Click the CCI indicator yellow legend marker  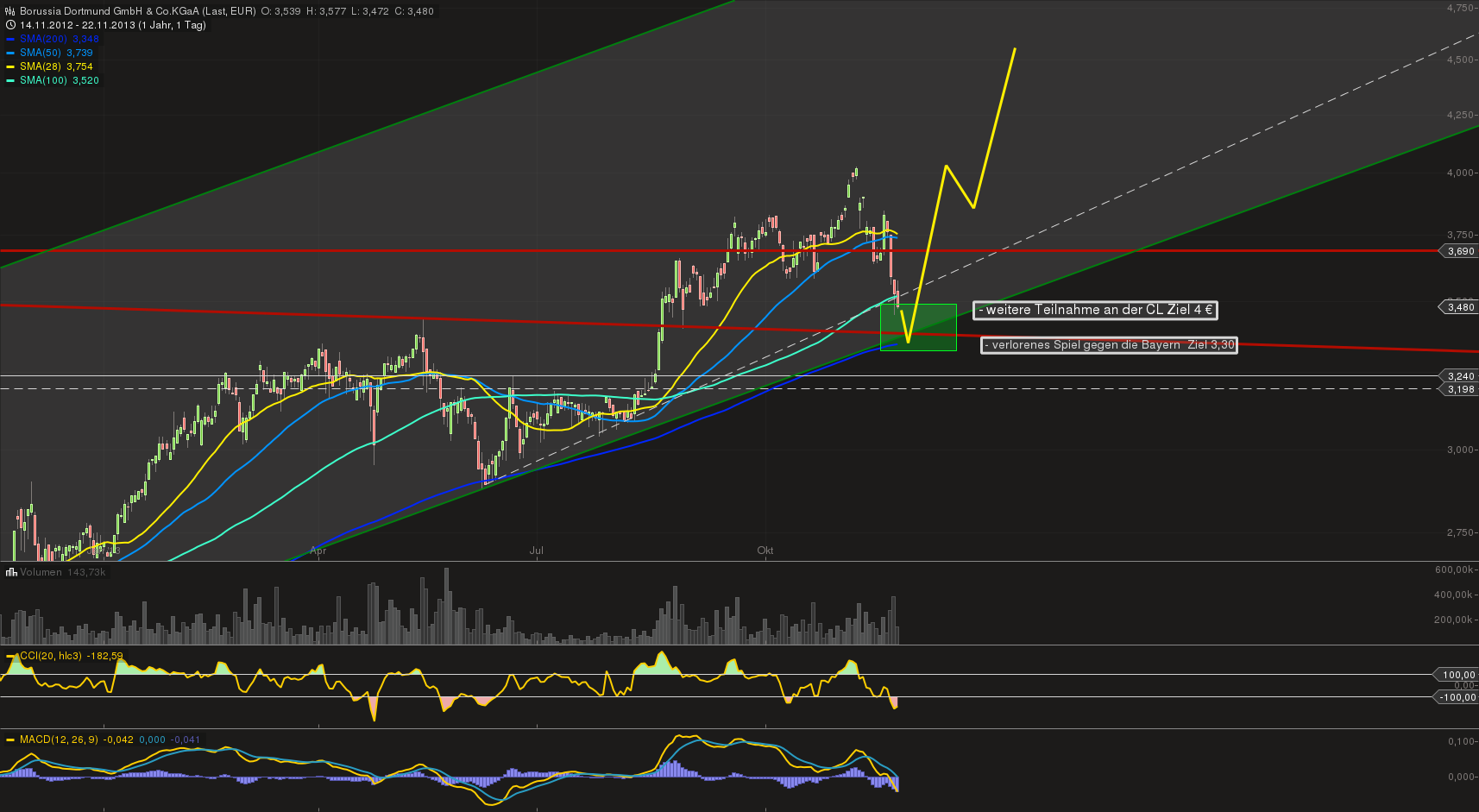tap(10, 656)
